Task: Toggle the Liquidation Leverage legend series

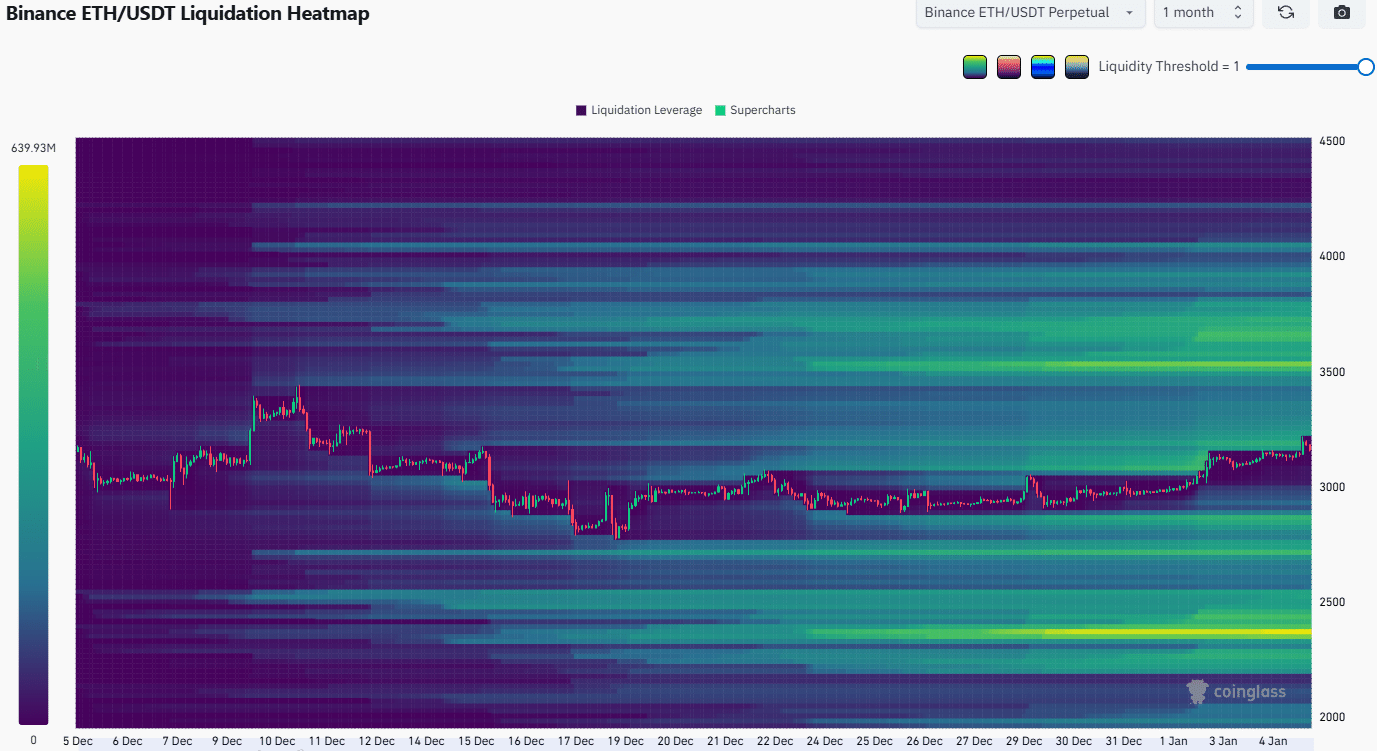Action: (646, 110)
